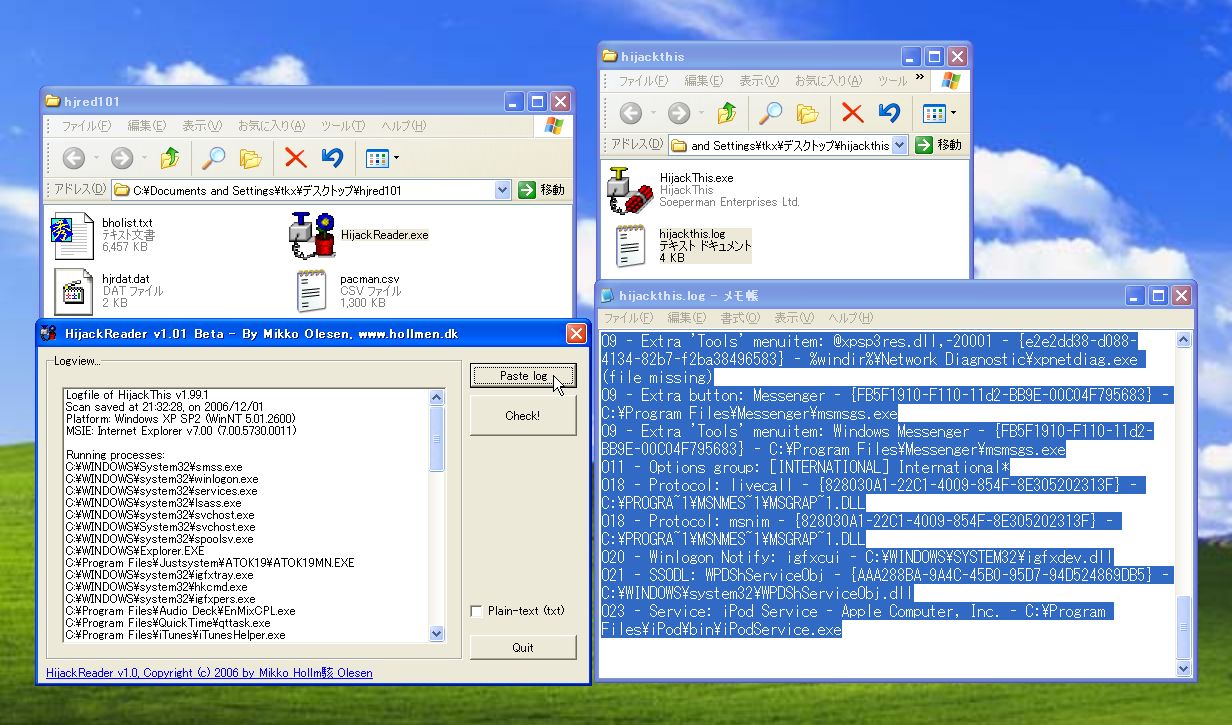Expand address dropdown in hijackthis window
1232x725 pixels.
[899, 145]
